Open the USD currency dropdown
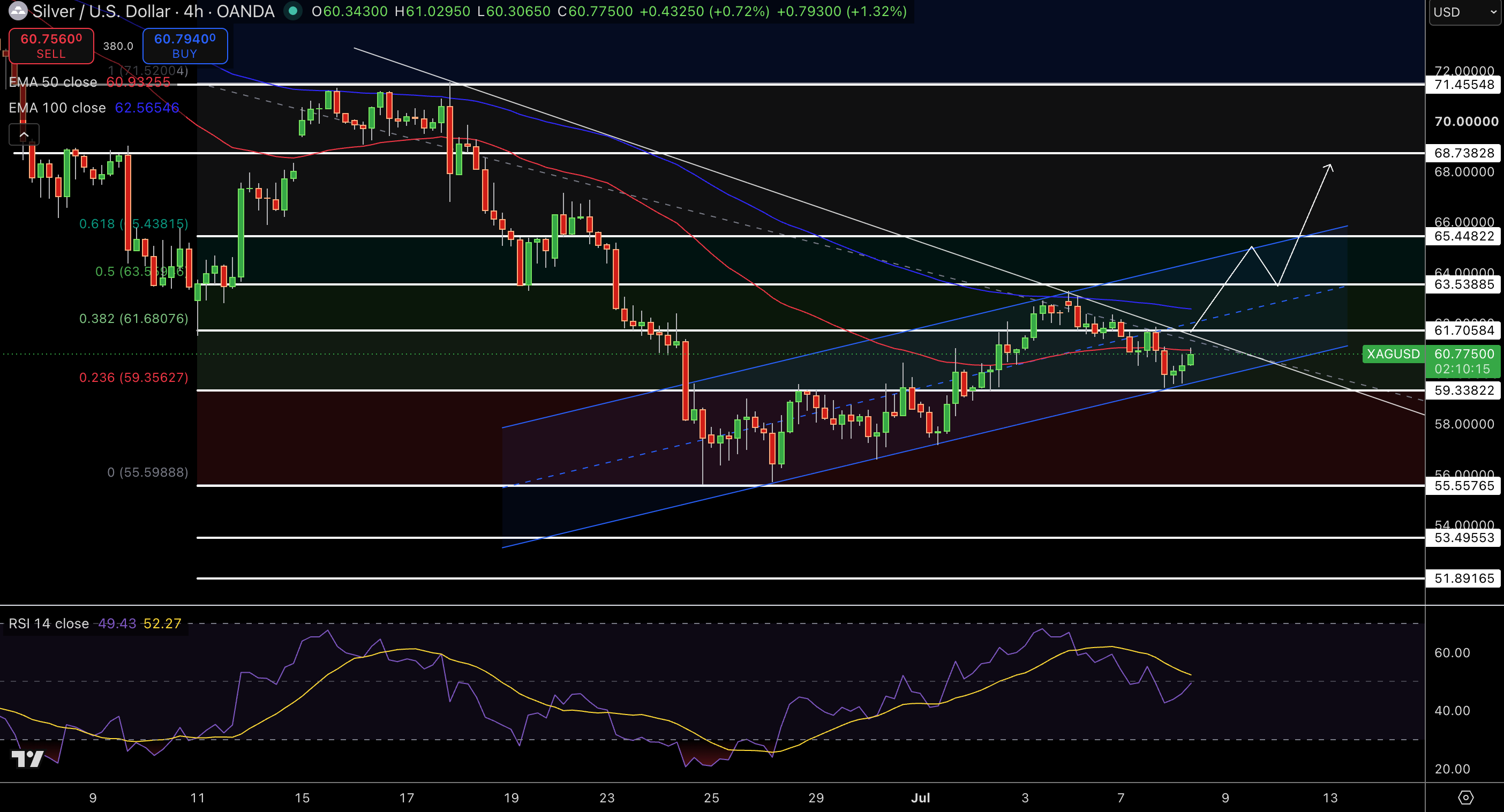 (1466, 12)
